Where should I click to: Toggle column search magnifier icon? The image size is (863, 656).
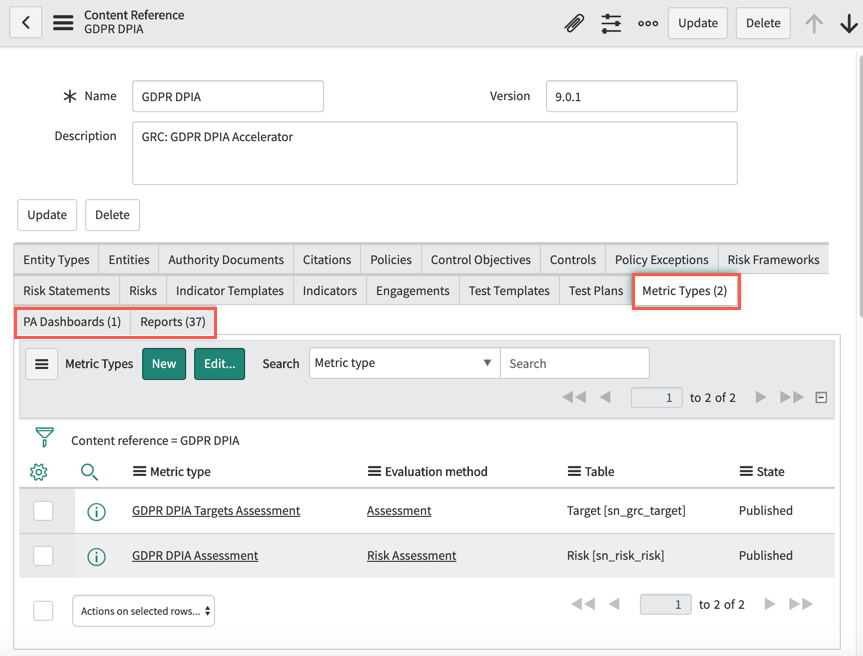[x=89, y=472]
